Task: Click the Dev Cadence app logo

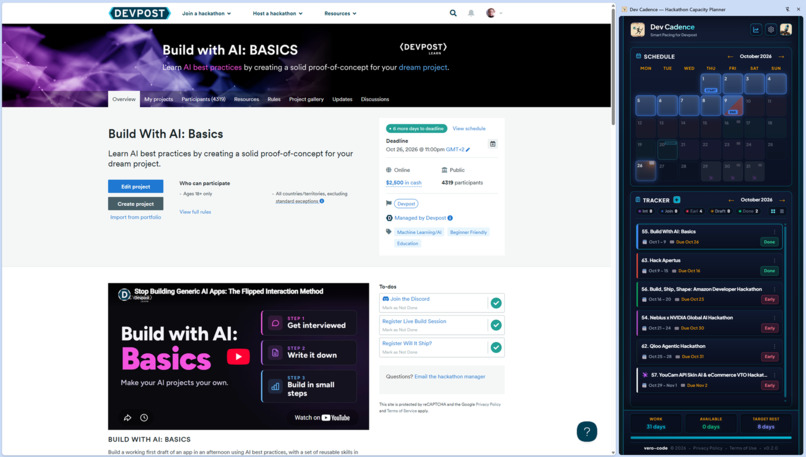Action: pyautogui.click(x=638, y=30)
